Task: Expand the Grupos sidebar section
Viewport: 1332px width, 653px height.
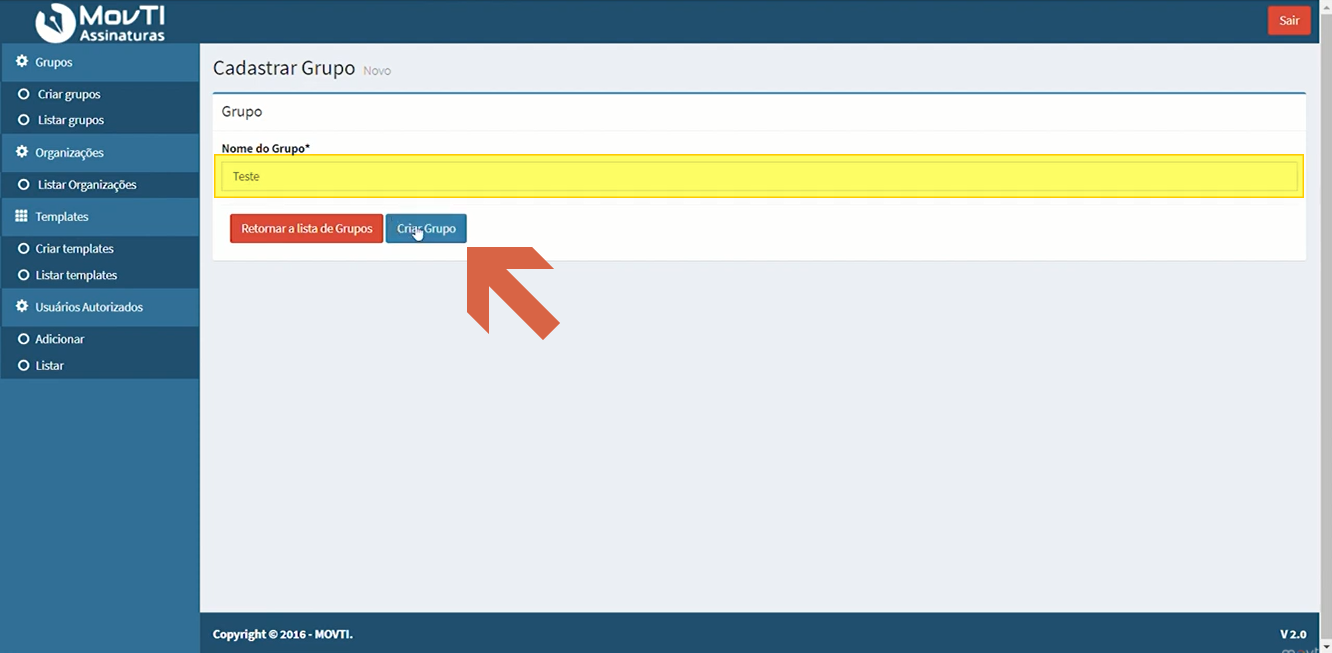Action: coord(100,62)
